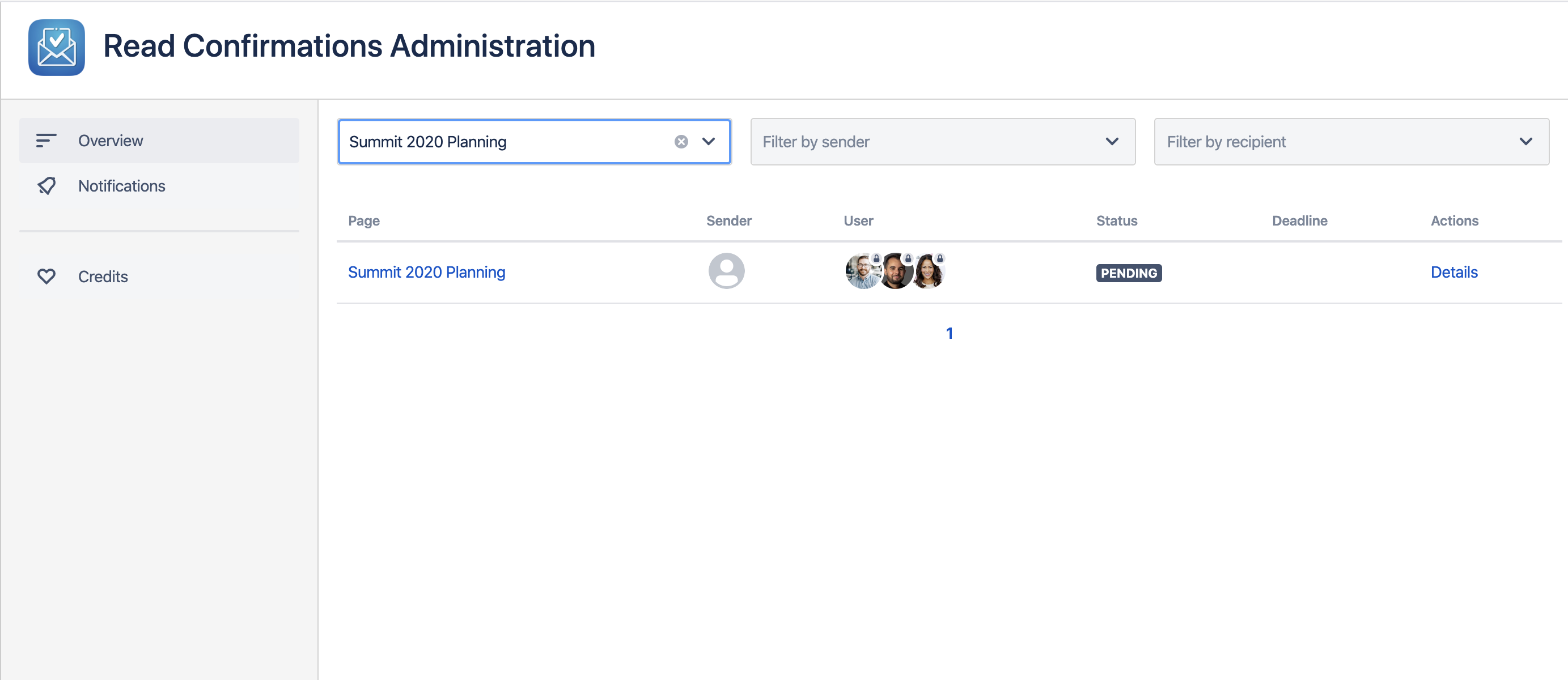Expand the page filter dropdown chevron
The height and width of the screenshot is (680, 1568).
click(709, 142)
